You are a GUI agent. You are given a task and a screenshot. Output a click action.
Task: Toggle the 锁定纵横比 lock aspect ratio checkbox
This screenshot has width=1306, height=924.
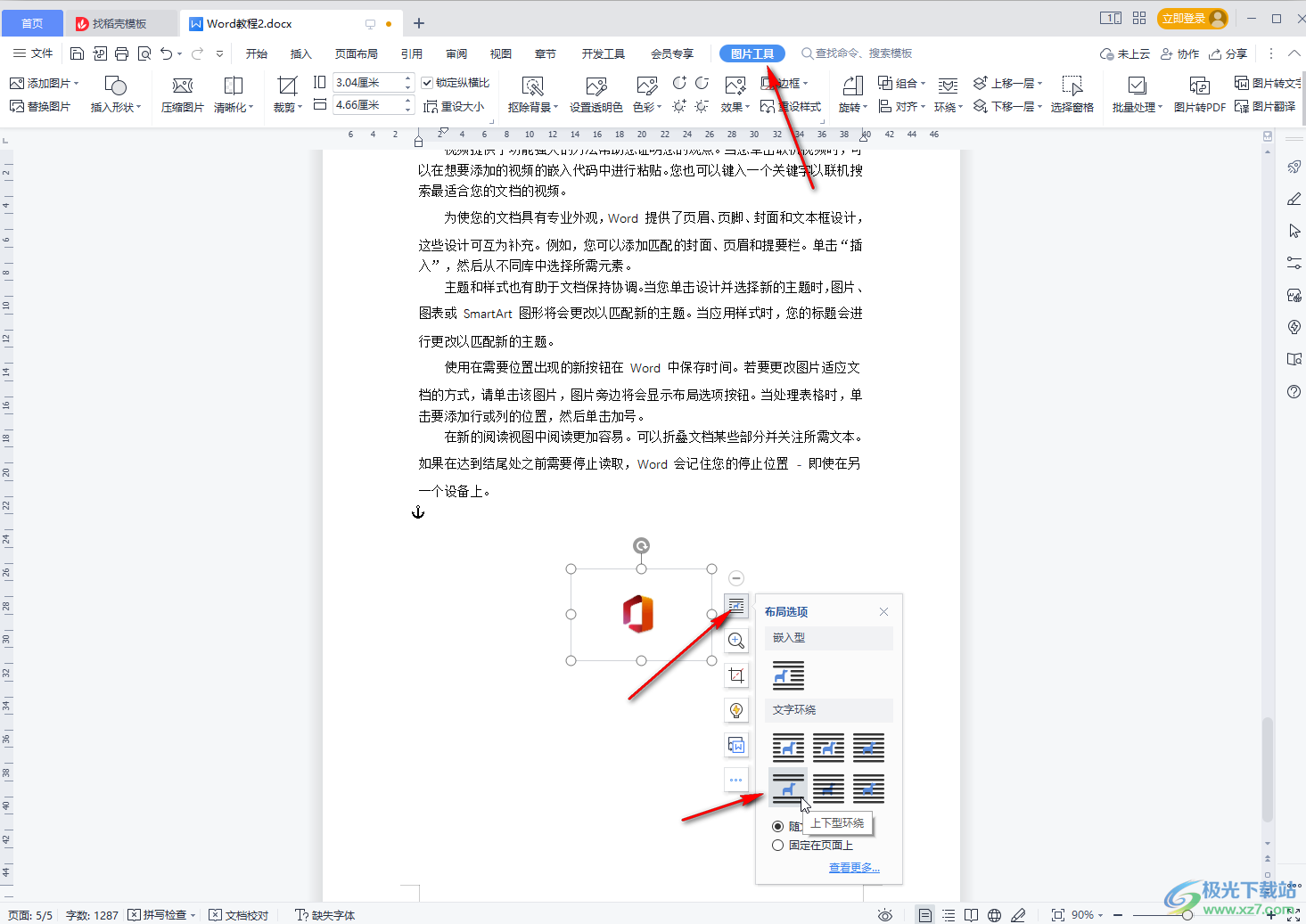point(427,83)
